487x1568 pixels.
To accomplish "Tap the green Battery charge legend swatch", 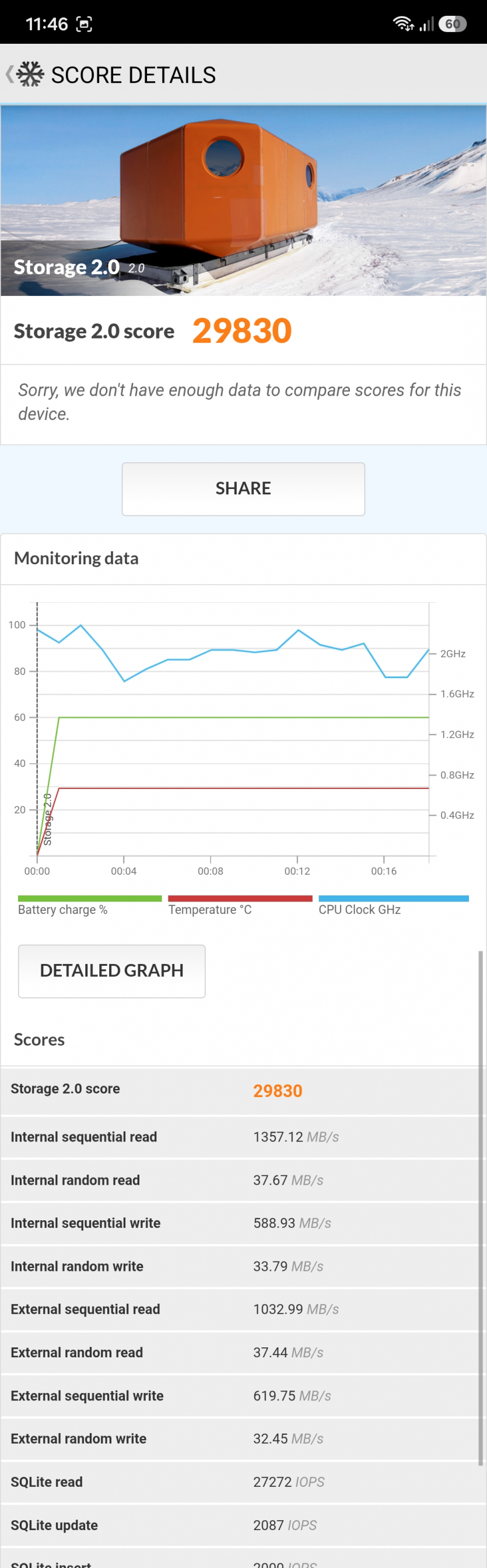I will point(90,899).
